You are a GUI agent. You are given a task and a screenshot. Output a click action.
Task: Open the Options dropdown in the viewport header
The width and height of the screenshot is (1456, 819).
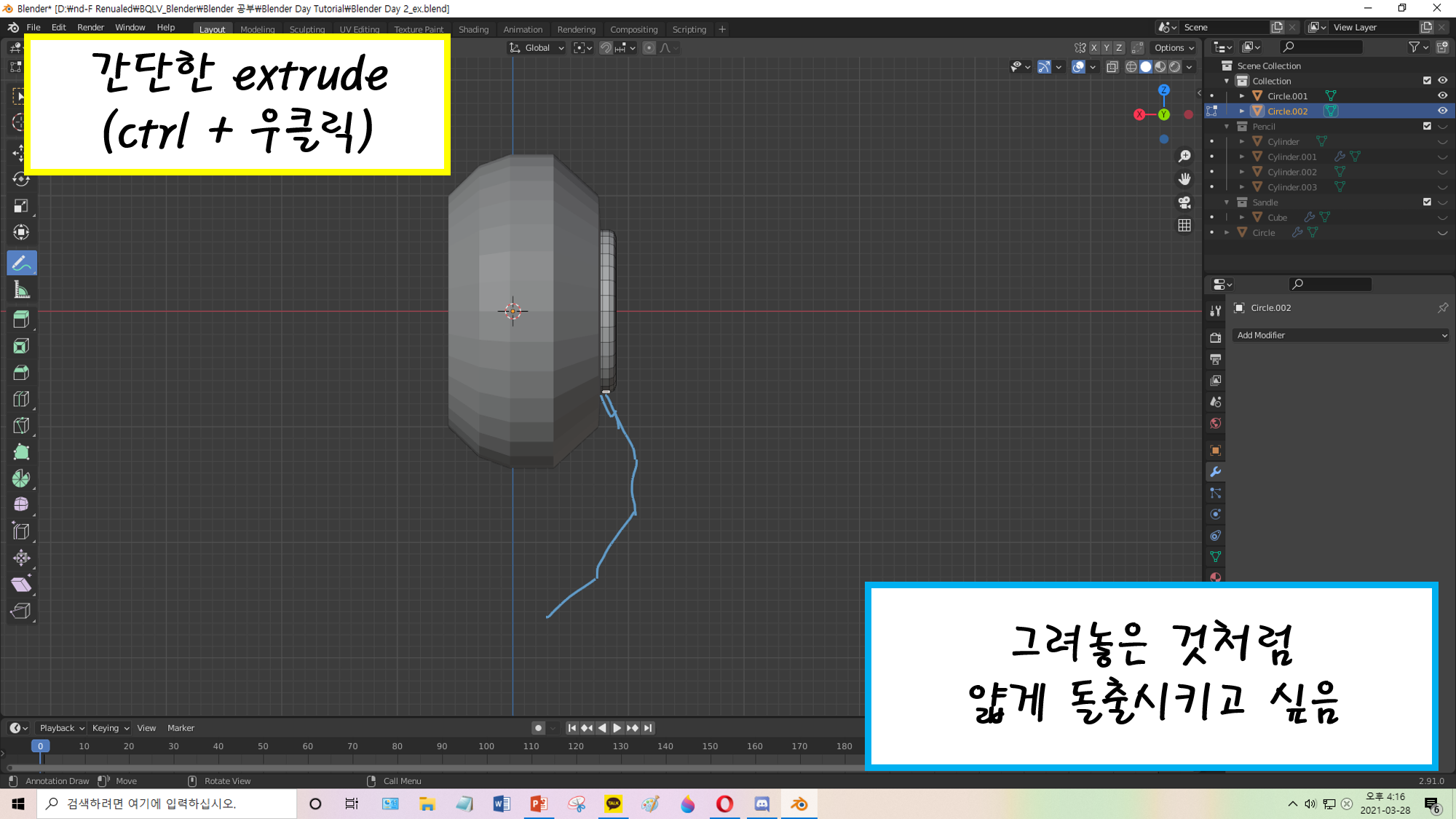(x=1174, y=48)
